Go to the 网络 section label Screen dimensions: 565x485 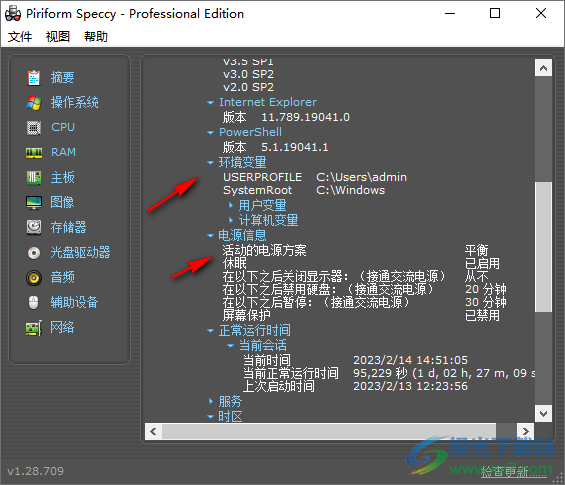[62, 327]
